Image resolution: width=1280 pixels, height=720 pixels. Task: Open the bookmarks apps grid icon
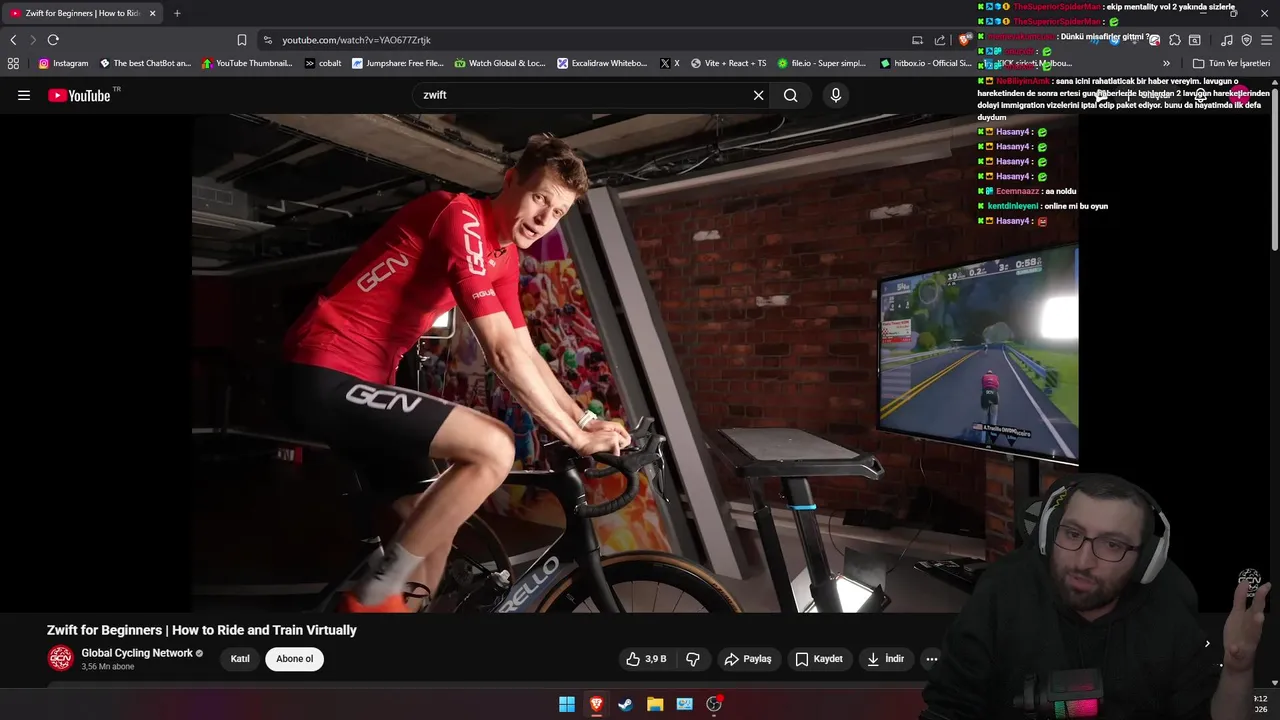13,63
